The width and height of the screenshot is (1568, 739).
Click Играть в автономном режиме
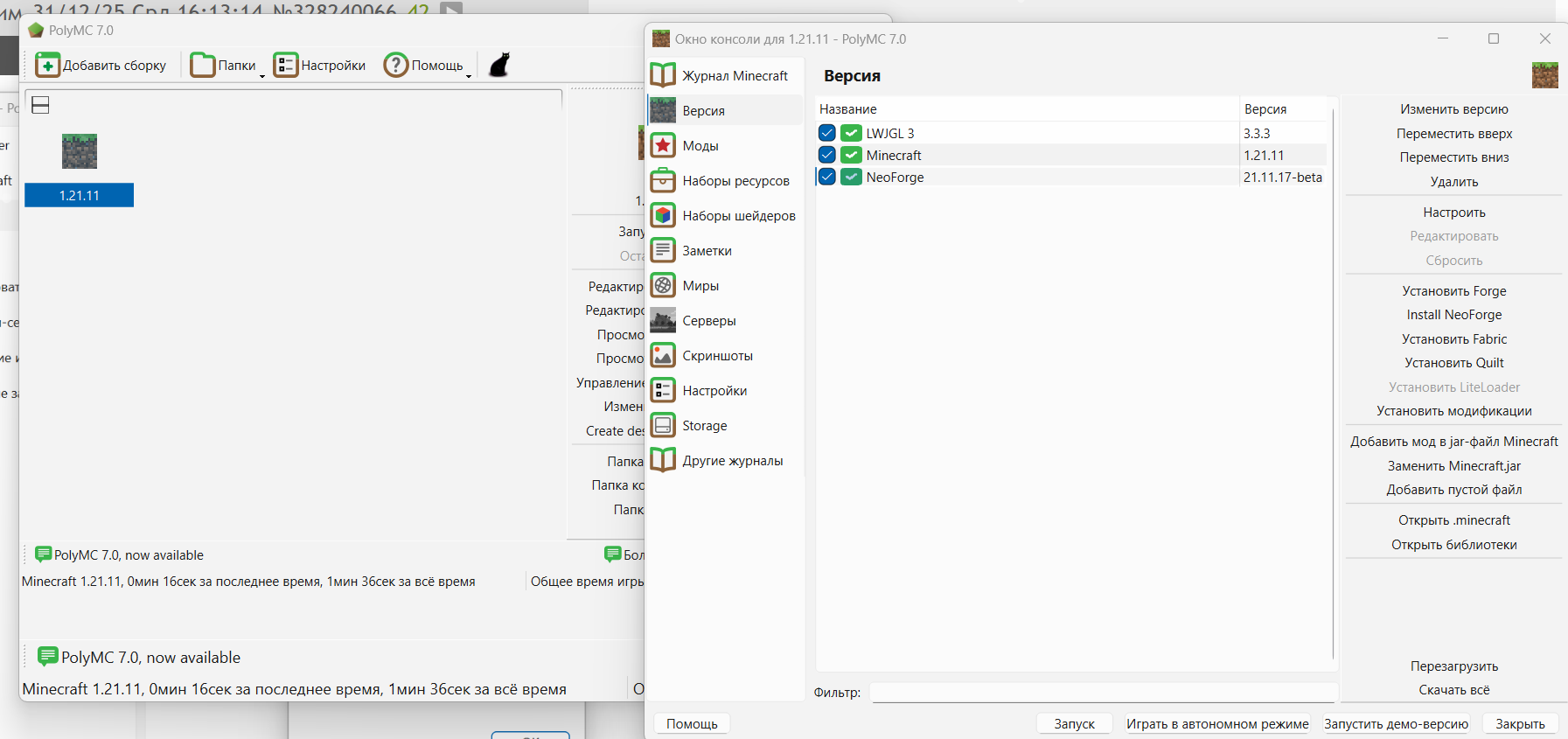pyautogui.click(x=1217, y=724)
